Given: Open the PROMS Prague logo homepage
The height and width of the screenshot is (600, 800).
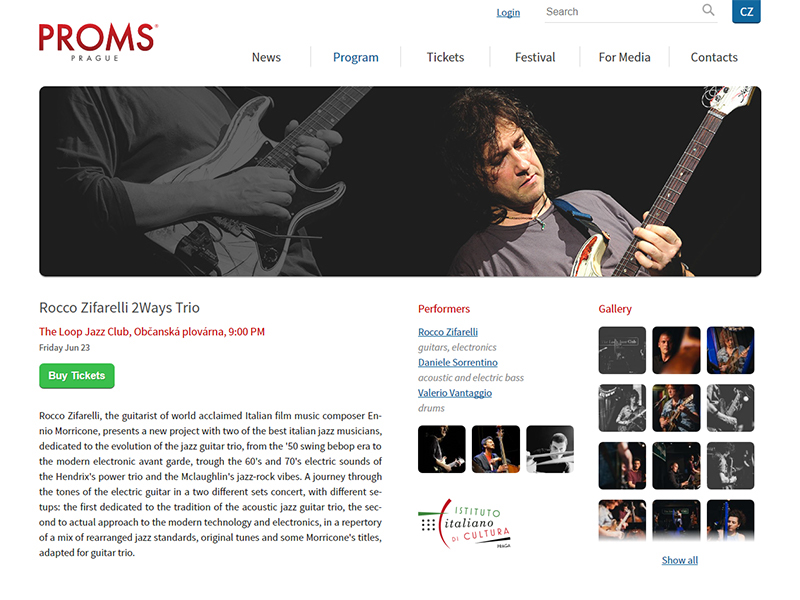Looking at the screenshot, I should click(x=98, y=42).
